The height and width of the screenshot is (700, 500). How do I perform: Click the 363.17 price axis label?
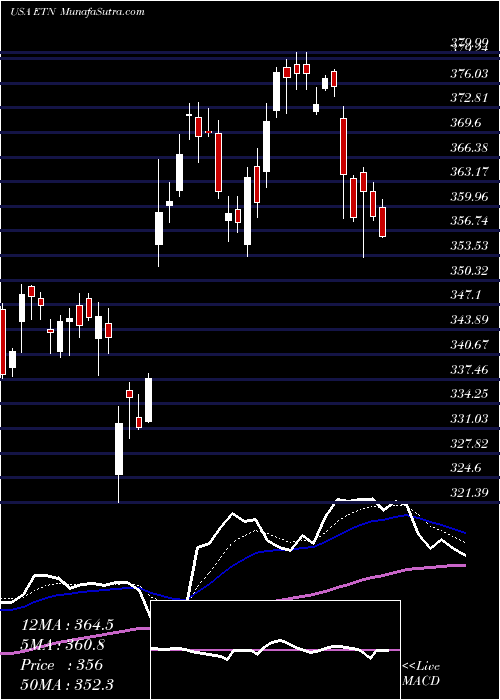click(x=469, y=172)
